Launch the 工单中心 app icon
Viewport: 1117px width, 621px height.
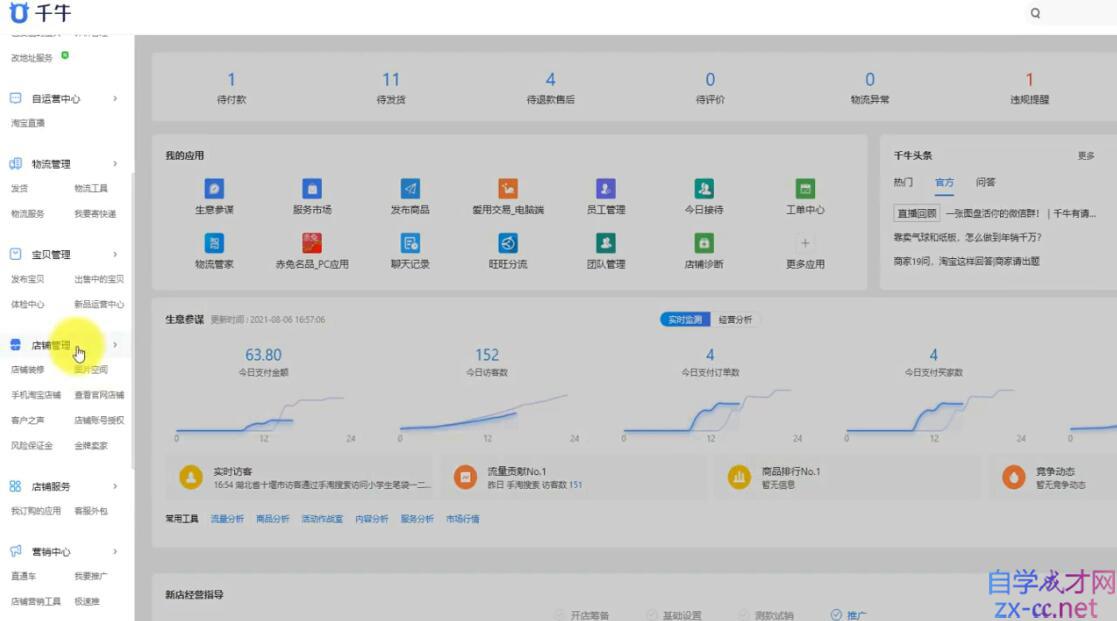pyautogui.click(x=805, y=189)
